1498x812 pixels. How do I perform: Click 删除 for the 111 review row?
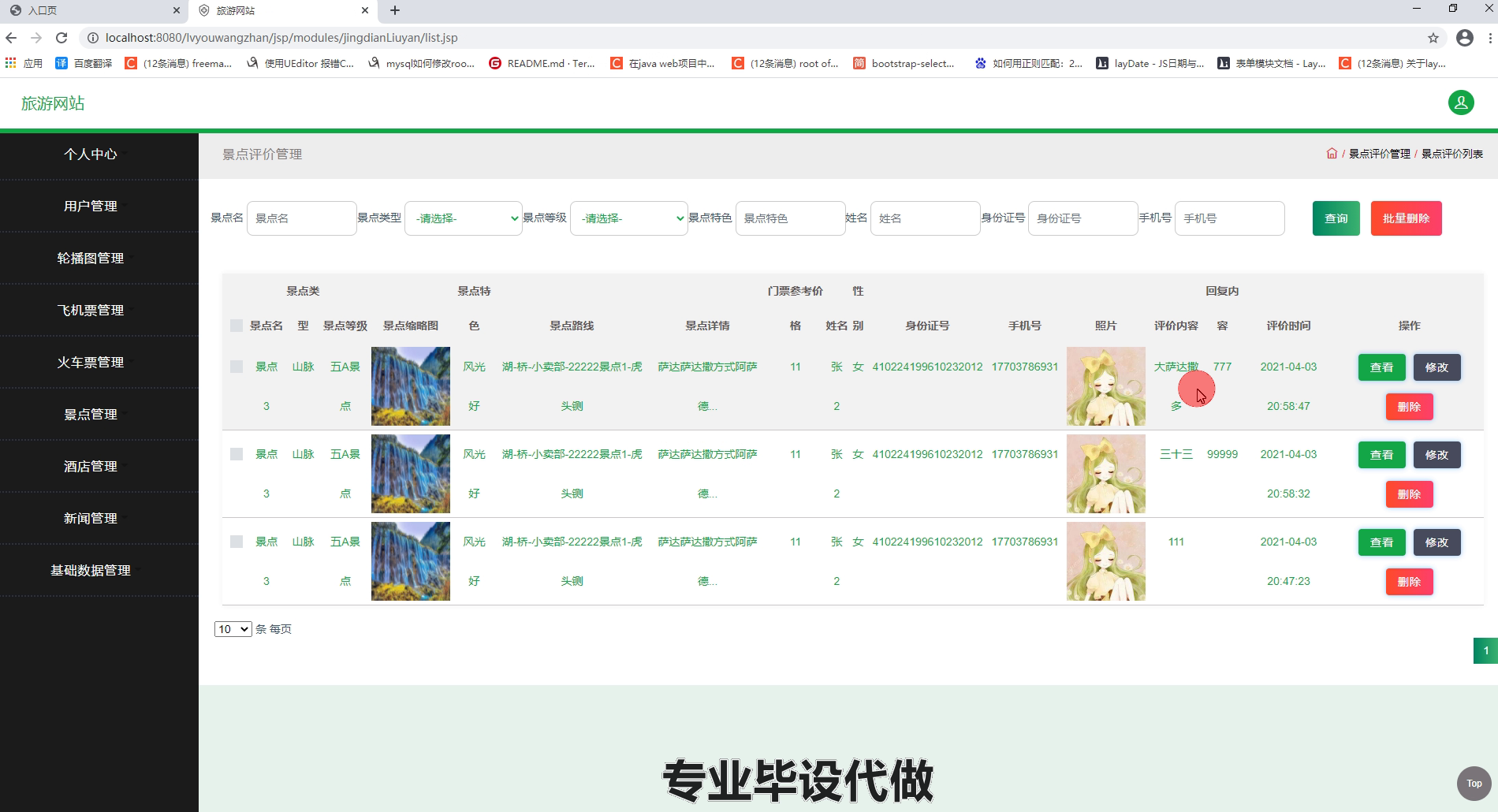point(1409,582)
